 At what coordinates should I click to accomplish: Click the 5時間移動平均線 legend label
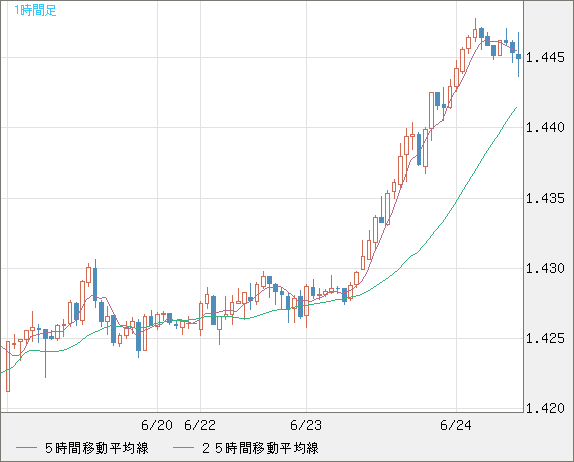point(97,448)
